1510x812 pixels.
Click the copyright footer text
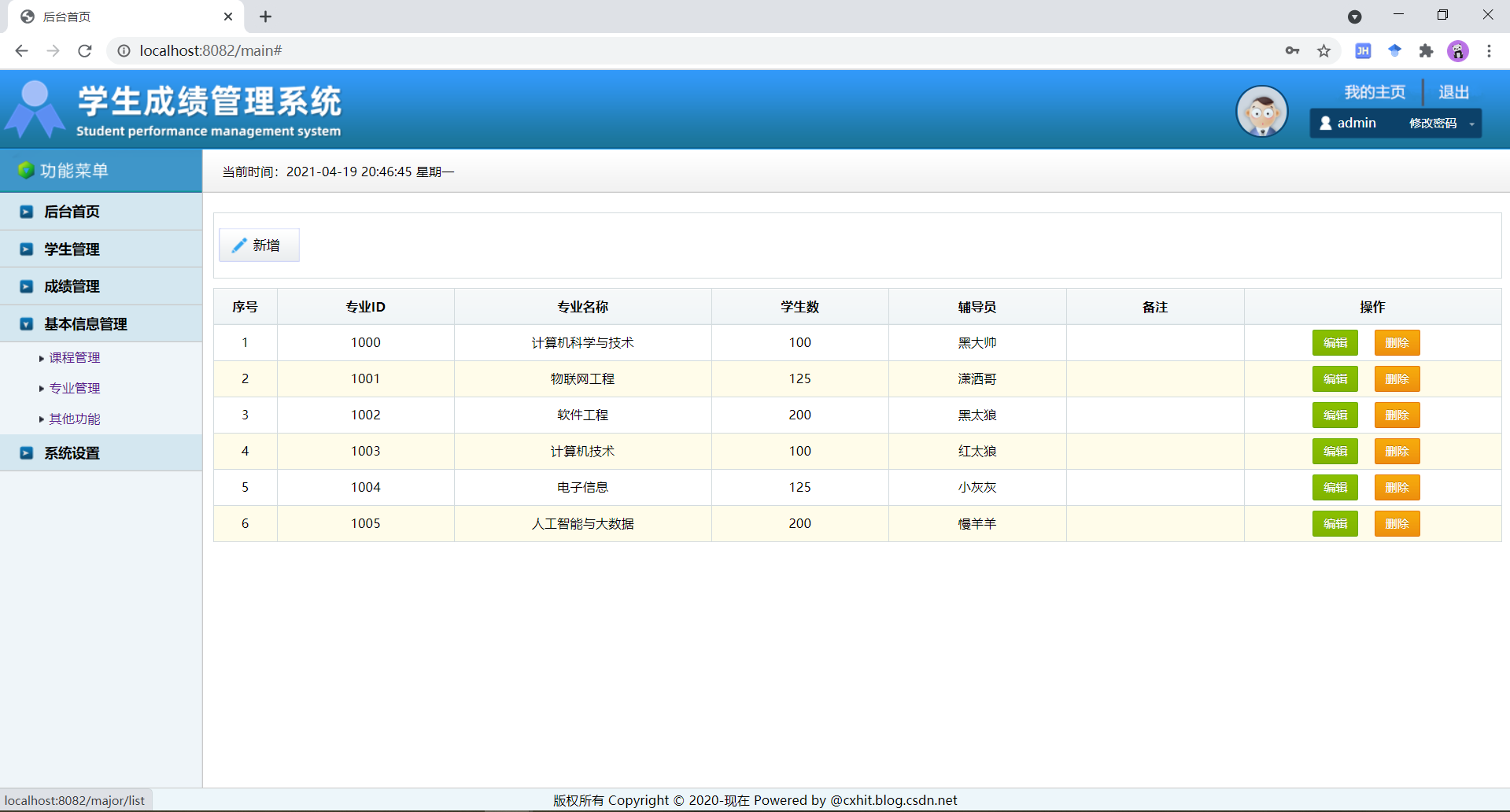pyautogui.click(x=755, y=800)
